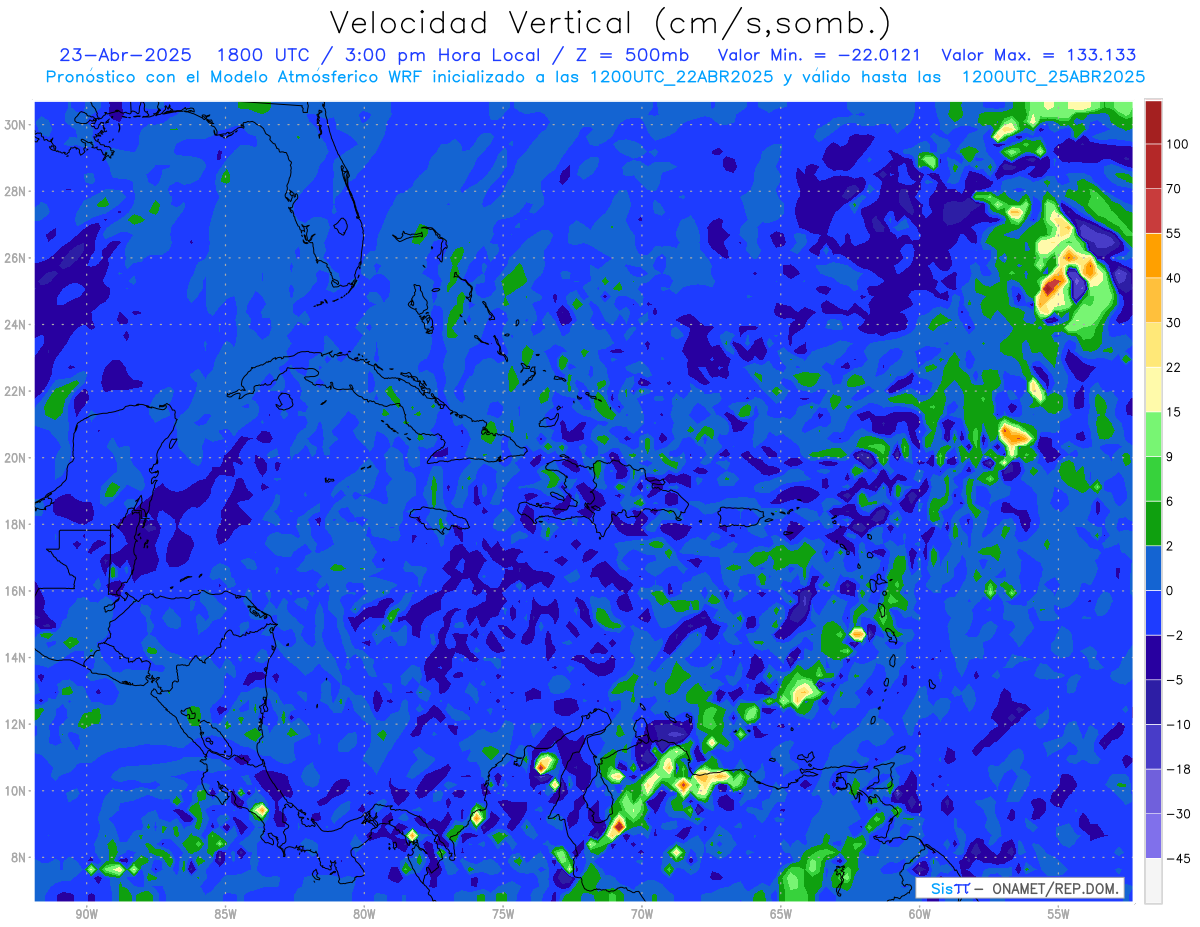Click the 'Valor Max. = 133.133' text
This screenshot has width=1200, height=927.
[1039, 55]
